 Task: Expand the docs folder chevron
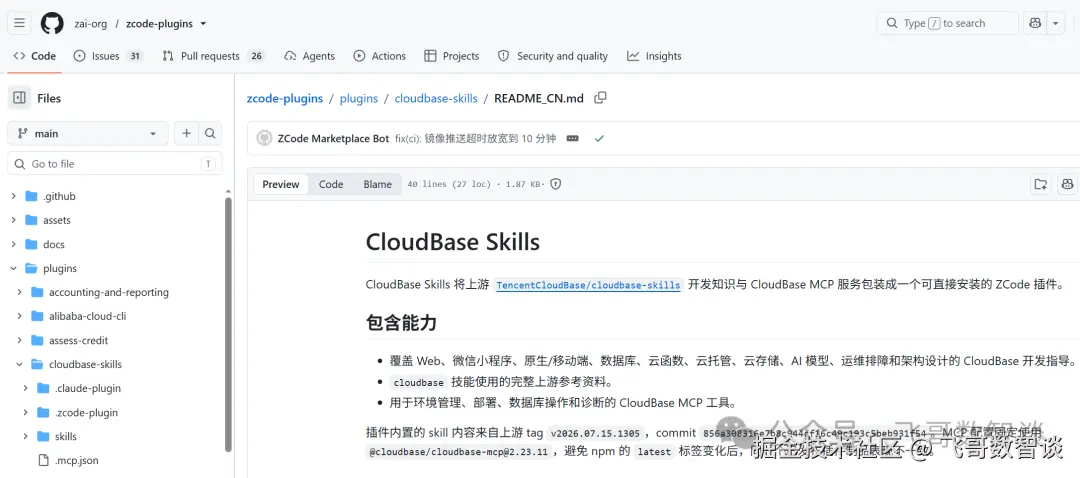point(13,245)
